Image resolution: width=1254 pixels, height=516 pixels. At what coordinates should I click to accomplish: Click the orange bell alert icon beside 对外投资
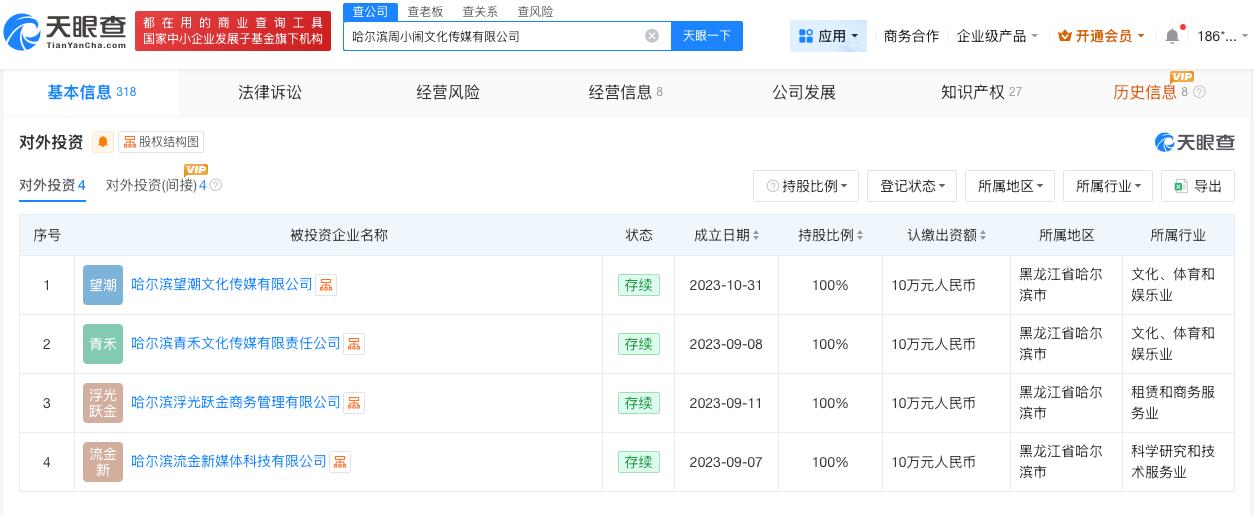103,142
